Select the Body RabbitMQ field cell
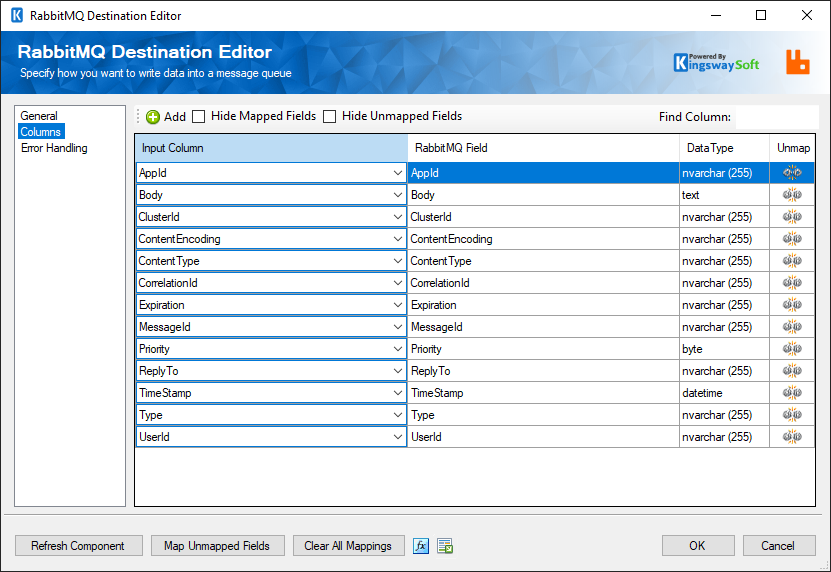The image size is (831, 572). (x=544, y=195)
